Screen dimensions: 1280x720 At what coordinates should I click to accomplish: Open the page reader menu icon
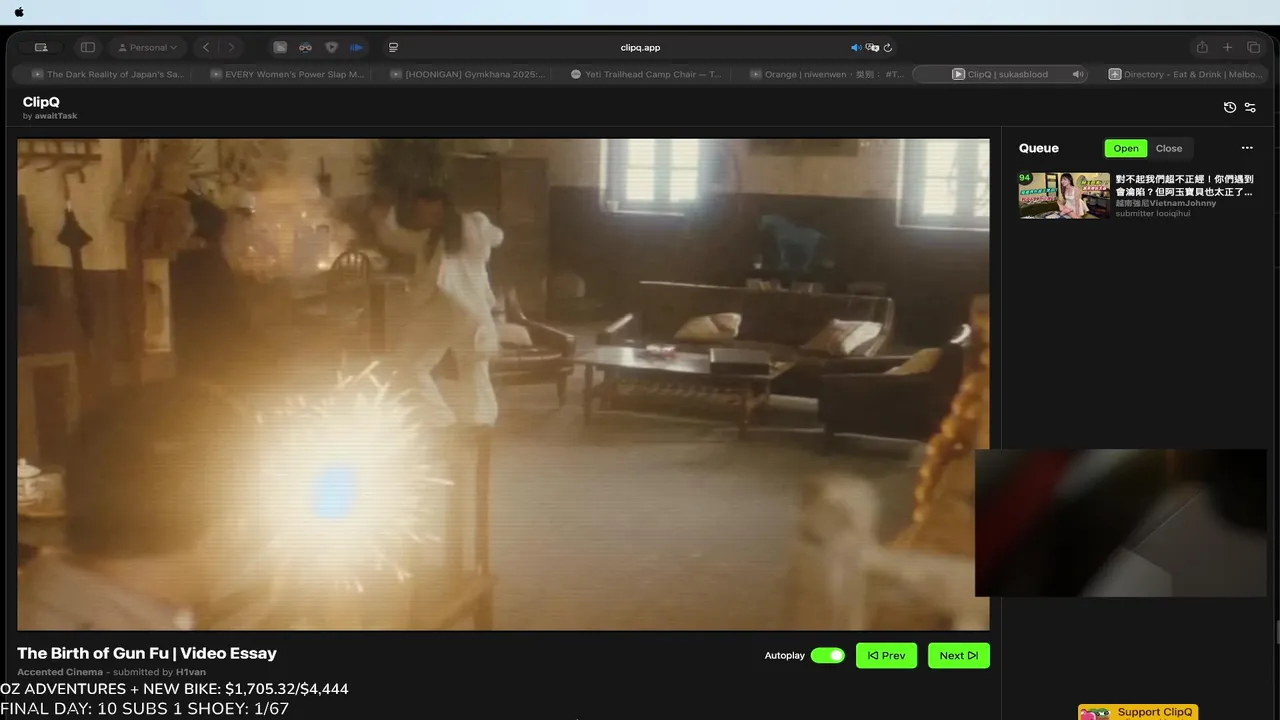pos(393,47)
